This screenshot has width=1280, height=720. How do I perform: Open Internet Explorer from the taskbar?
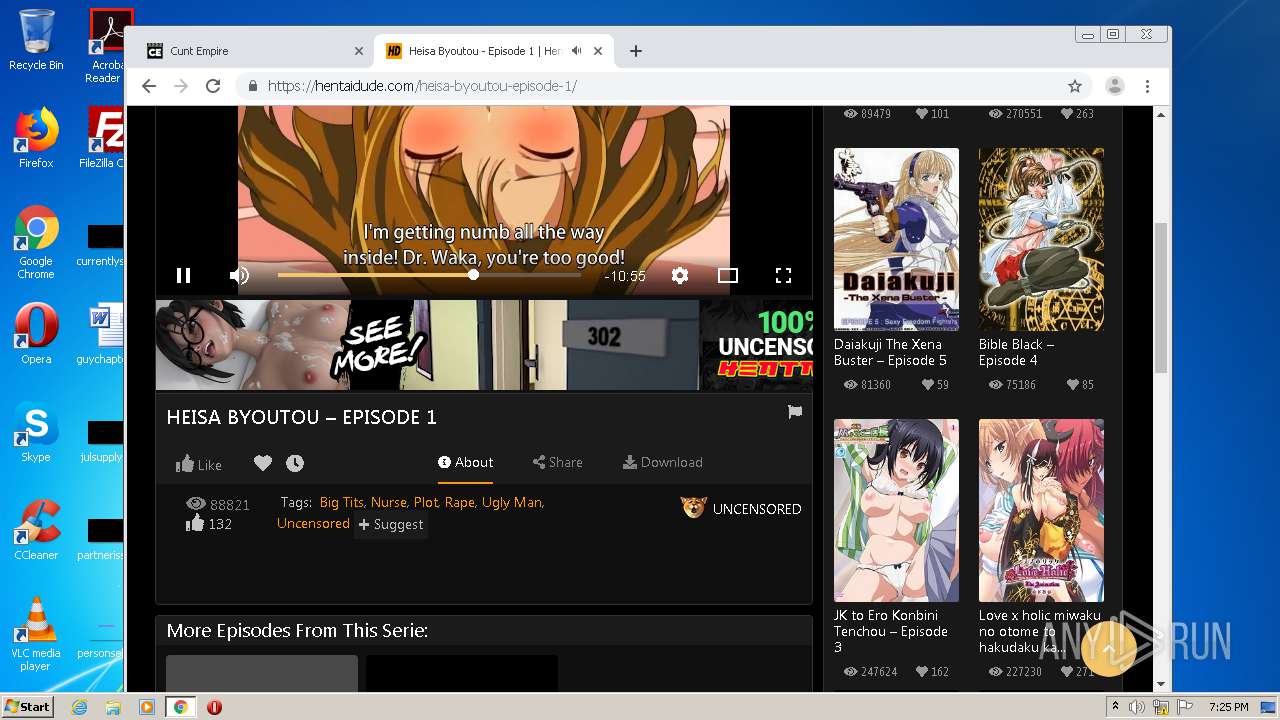79,707
